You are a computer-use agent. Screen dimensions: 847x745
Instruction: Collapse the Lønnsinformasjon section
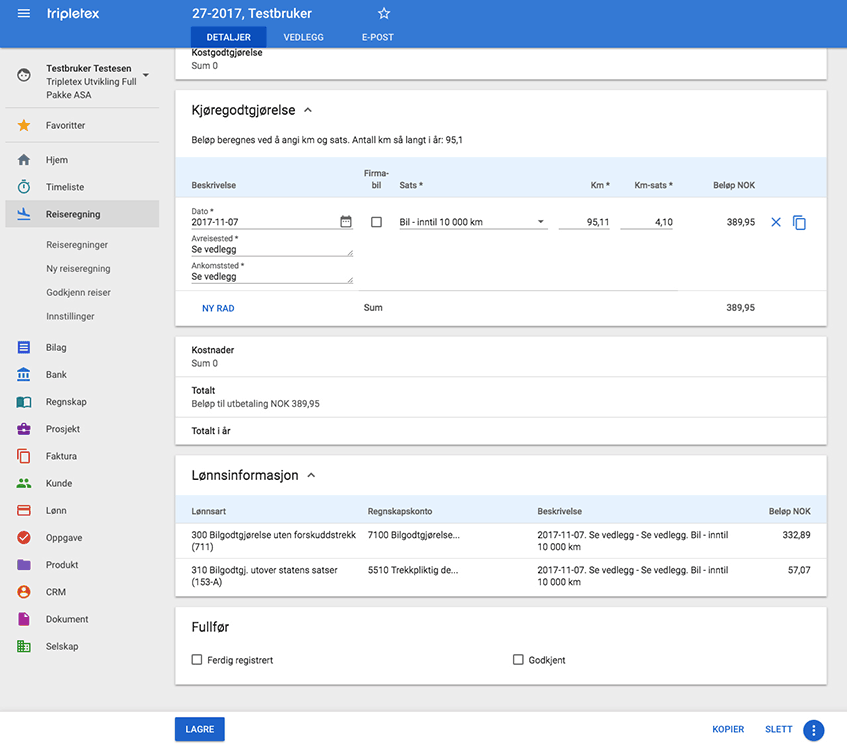click(x=311, y=476)
